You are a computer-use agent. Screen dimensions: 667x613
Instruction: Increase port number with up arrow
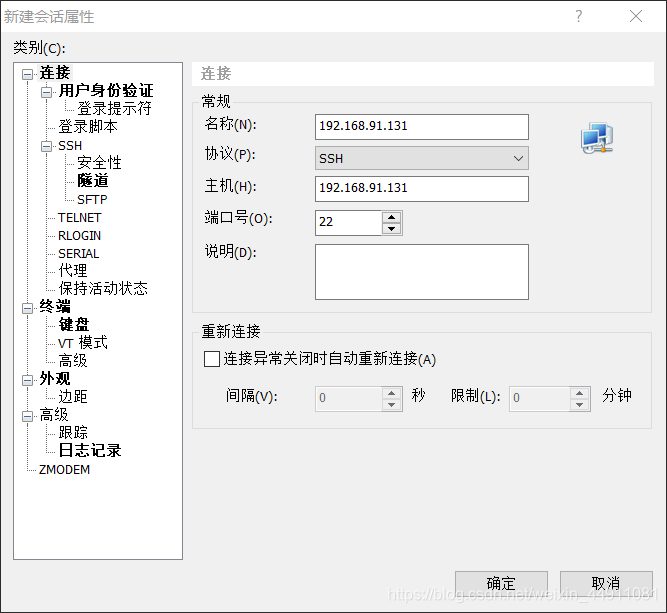click(391, 217)
